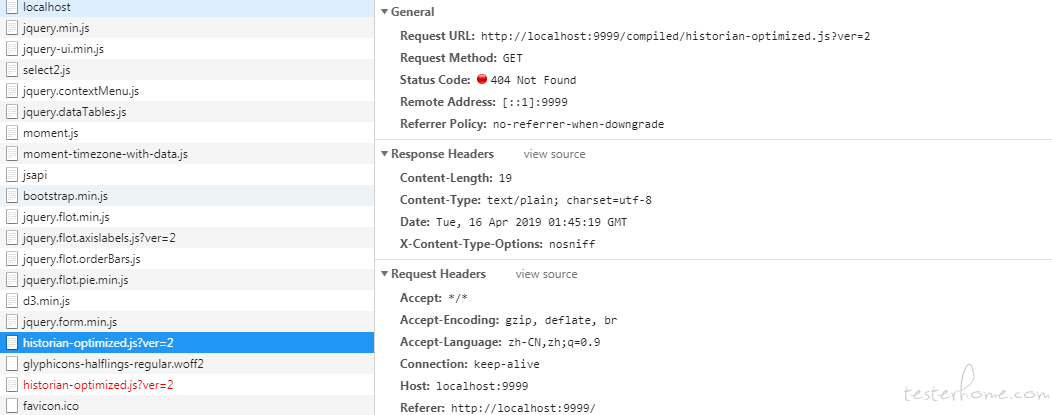Click the Request URL value text
Viewport: 1052px width, 415px height.
pos(676,36)
